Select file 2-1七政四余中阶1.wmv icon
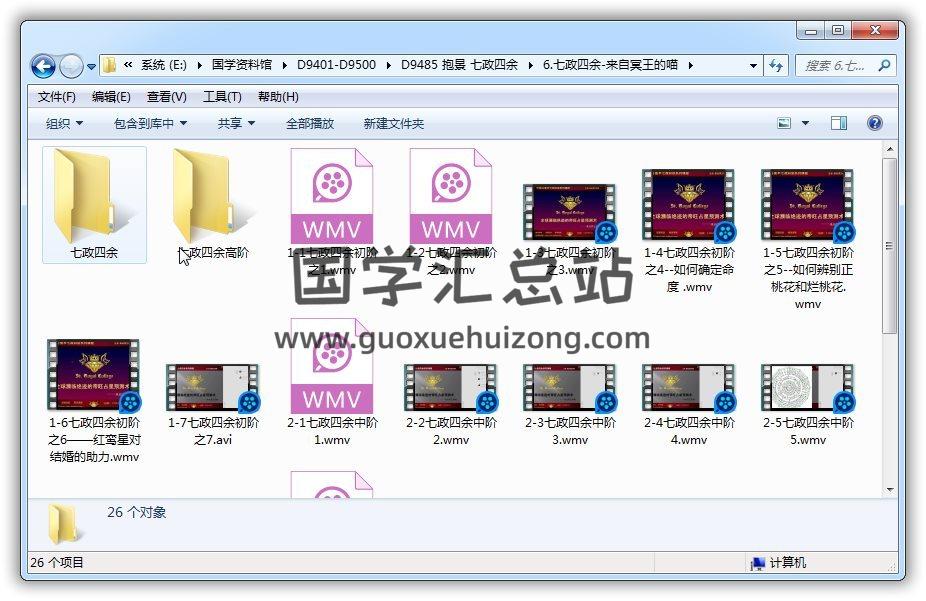 (x=332, y=366)
